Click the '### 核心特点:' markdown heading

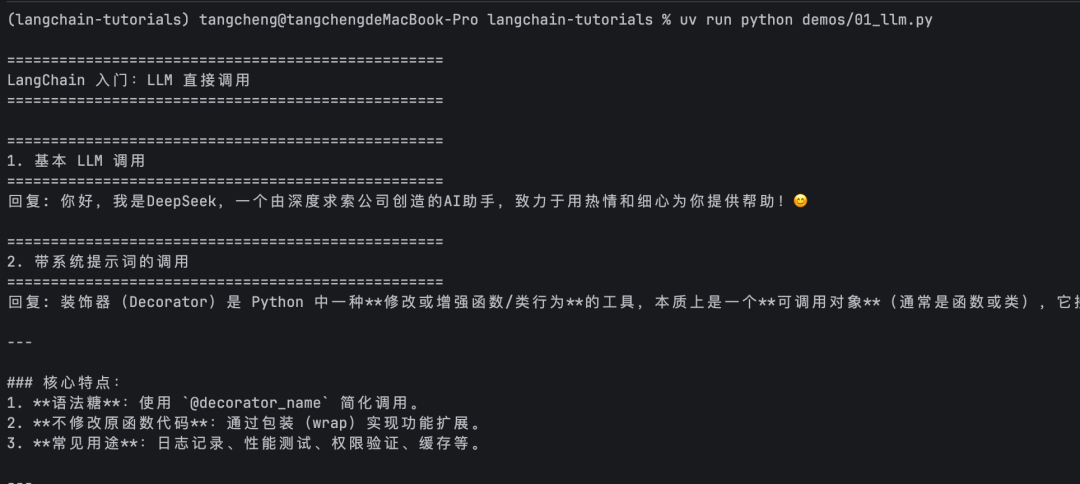coord(64,382)
